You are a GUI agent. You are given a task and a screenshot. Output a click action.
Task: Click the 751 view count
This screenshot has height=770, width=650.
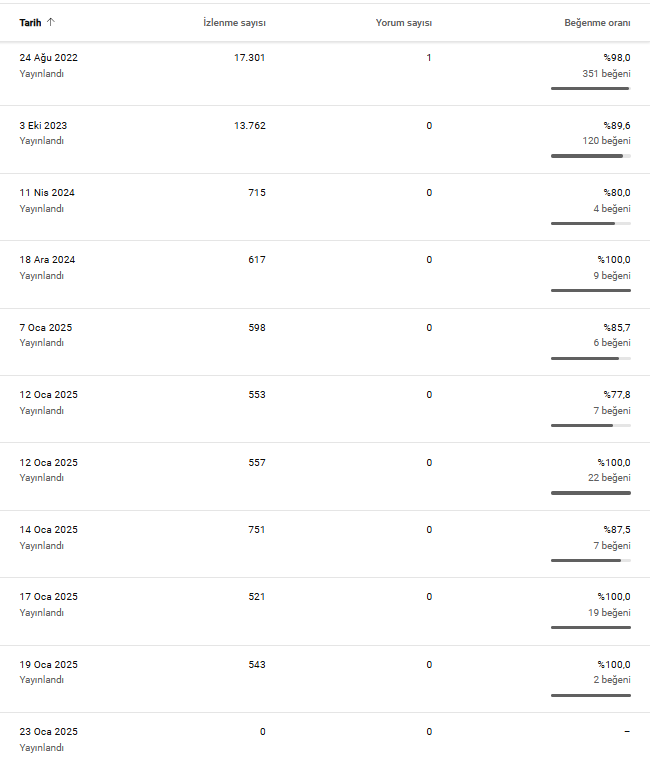coord(257,529)
